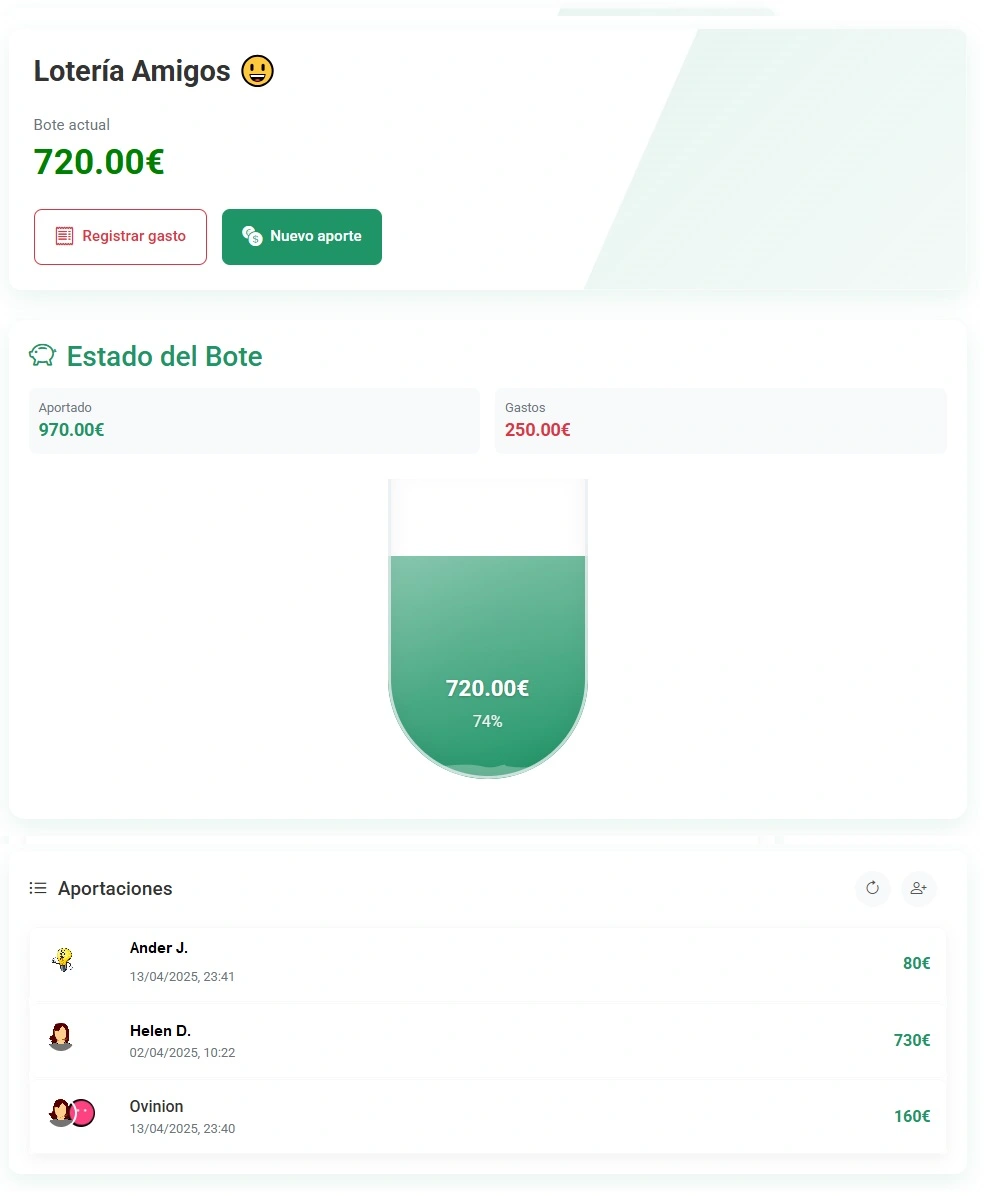Select the Ovinion contribution entry
This screenshot has width=985, height=1196.
click(488, 1117)
